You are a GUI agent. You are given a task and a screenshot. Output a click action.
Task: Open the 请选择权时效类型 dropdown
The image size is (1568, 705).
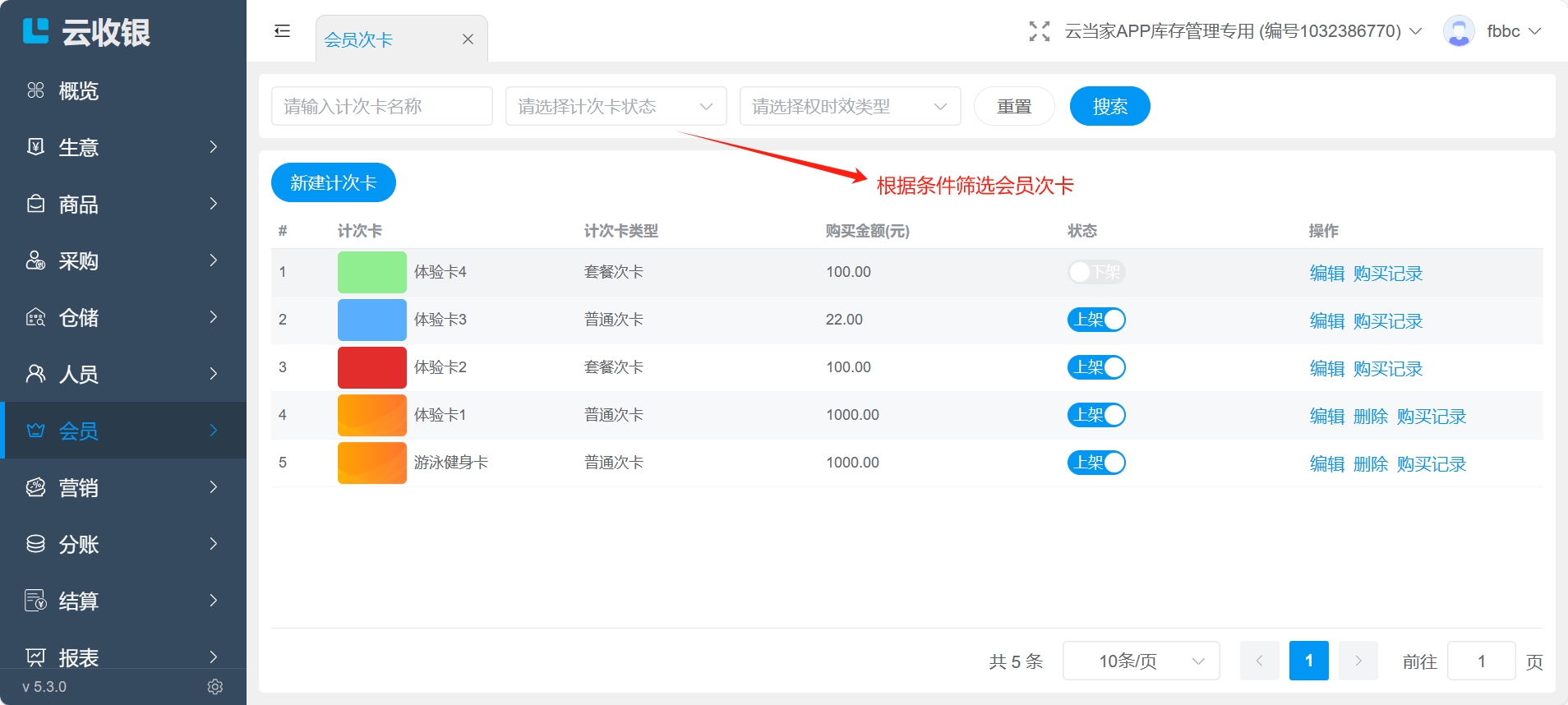pos(850,106)
